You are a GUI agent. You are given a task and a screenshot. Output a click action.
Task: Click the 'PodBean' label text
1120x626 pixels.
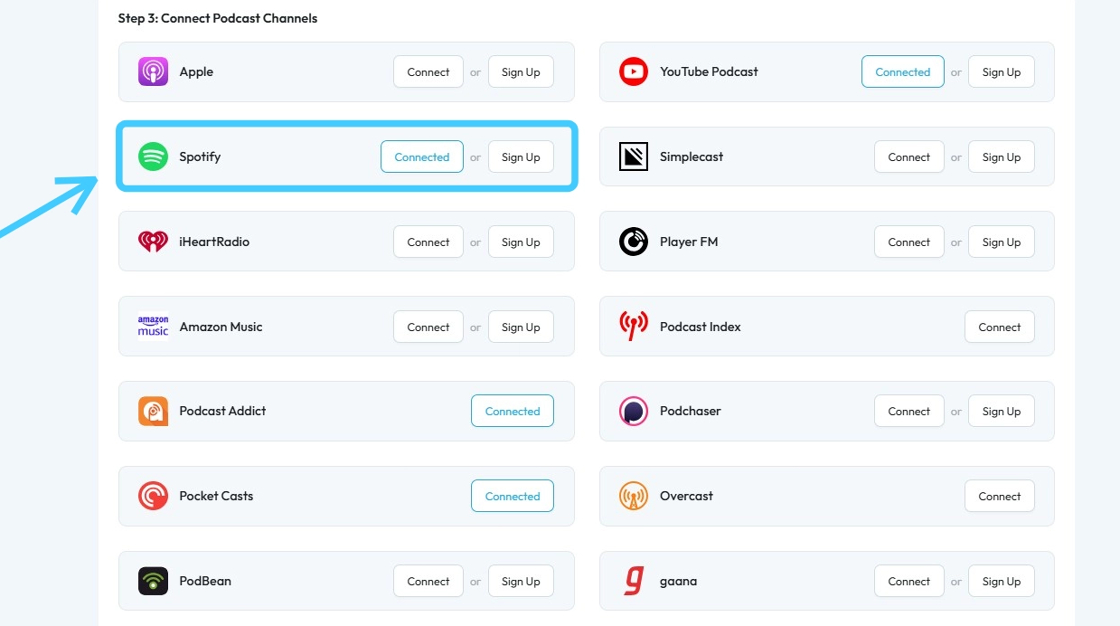205,581
